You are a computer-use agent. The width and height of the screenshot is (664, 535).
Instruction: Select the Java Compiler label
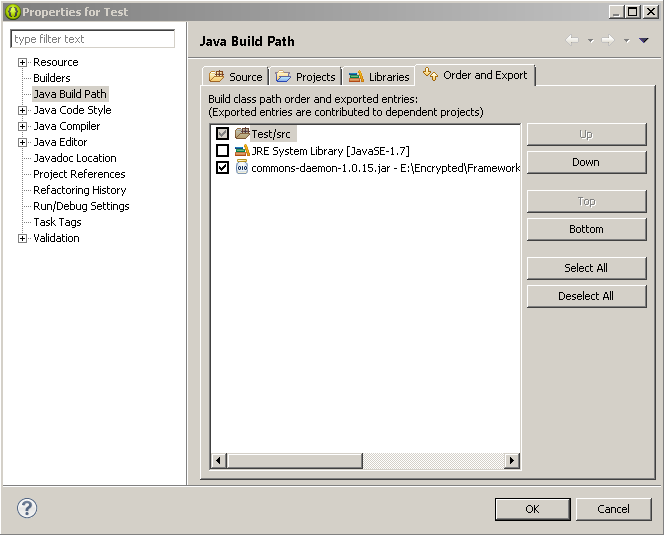[66, 126]
